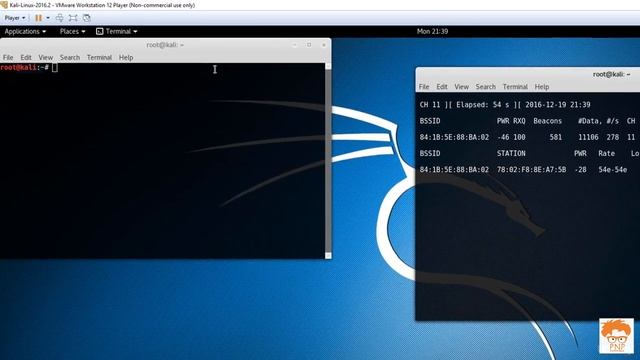The width and height of the screenshot is (640, 360).
Task: Click the left terminal title bar root@kali
Action: [x=165, y=45]
